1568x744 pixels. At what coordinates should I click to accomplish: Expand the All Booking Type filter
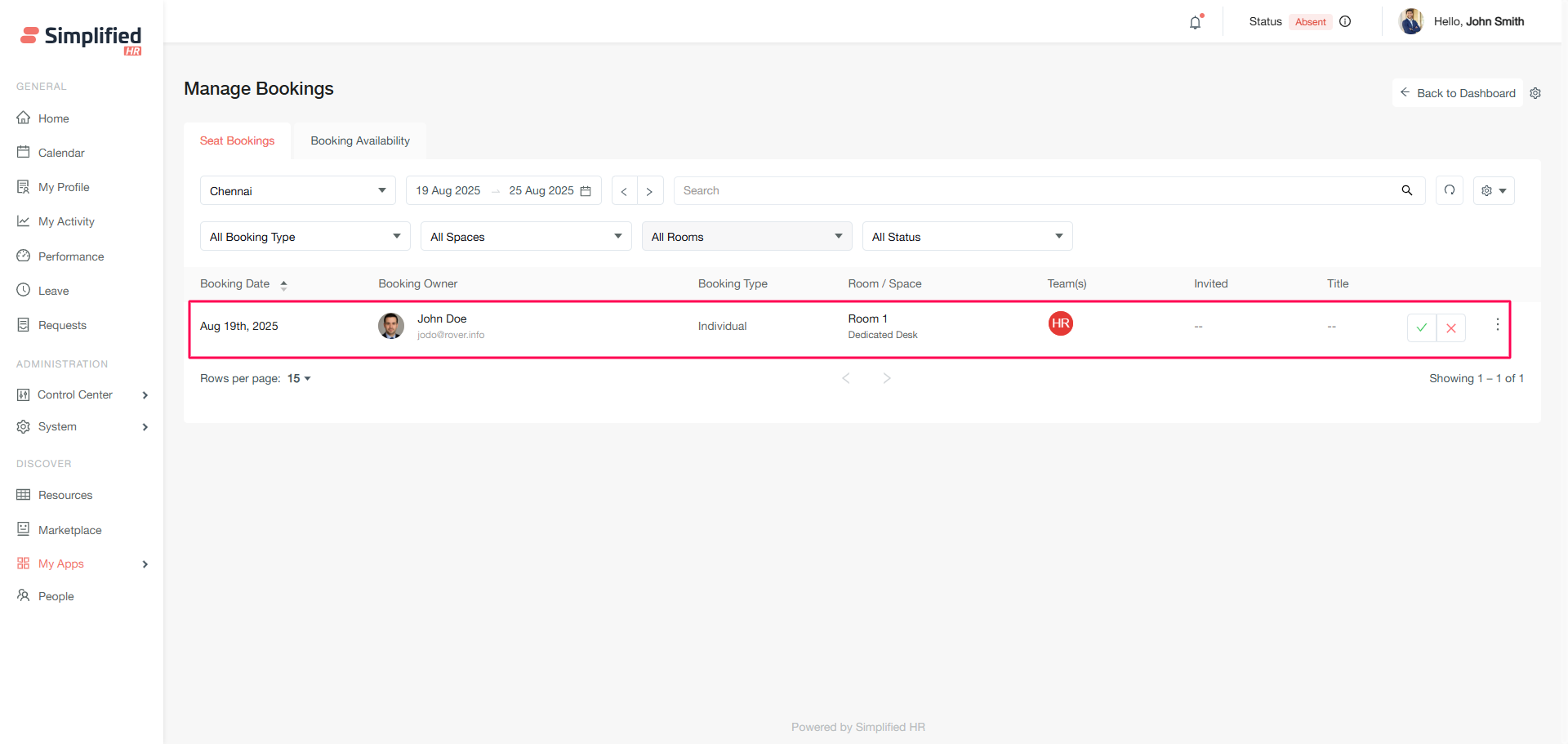[305, 237]
